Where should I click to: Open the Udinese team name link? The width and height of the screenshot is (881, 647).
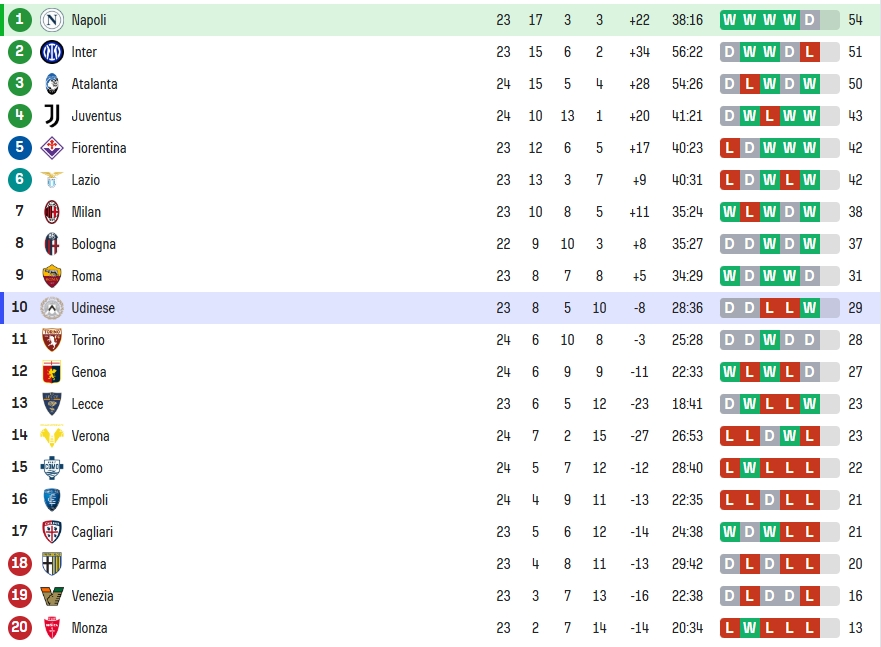click(x=93, y=308)
